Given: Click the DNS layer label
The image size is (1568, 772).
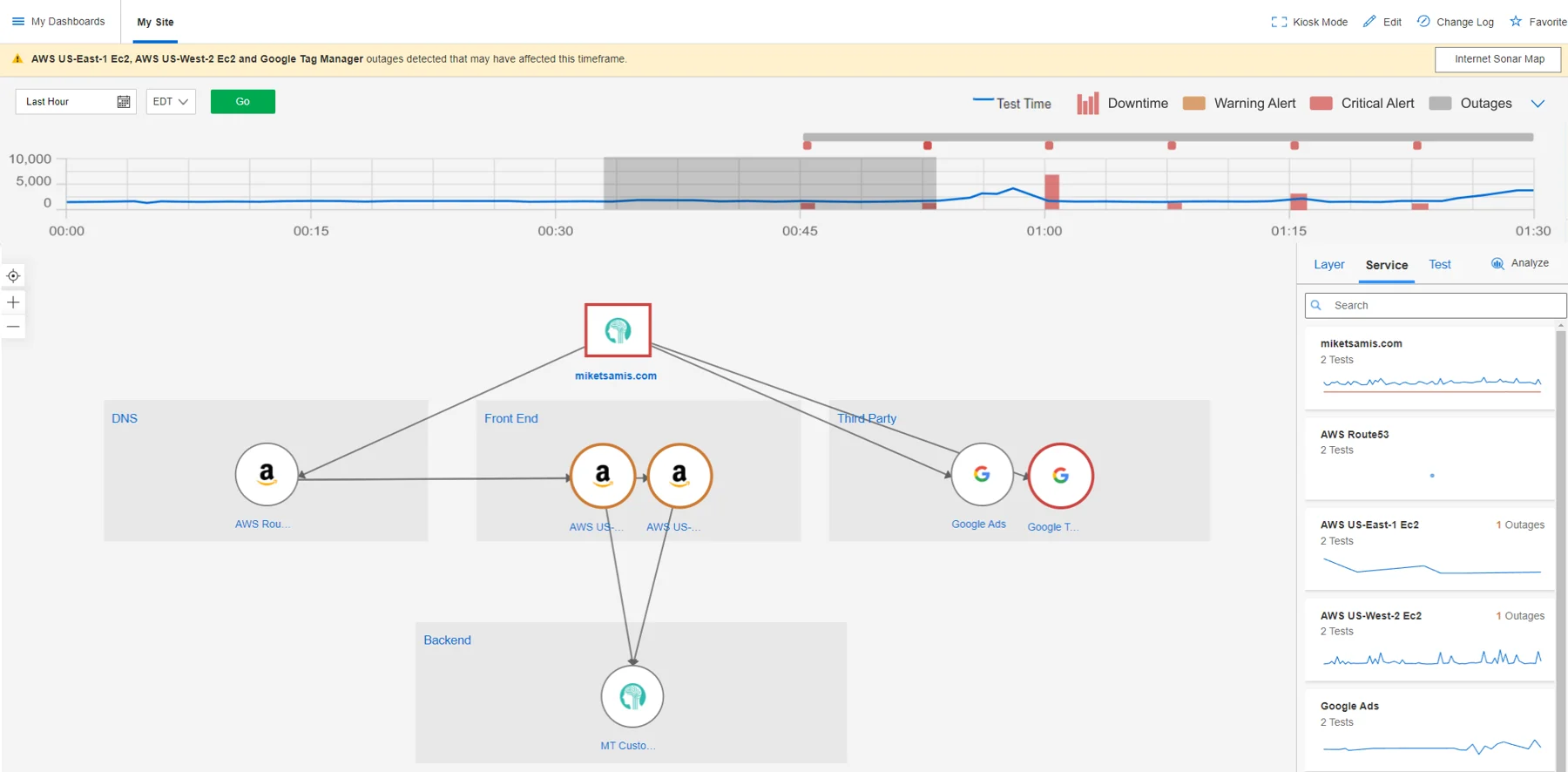Looking at the screenshot, I should (125, 419).
